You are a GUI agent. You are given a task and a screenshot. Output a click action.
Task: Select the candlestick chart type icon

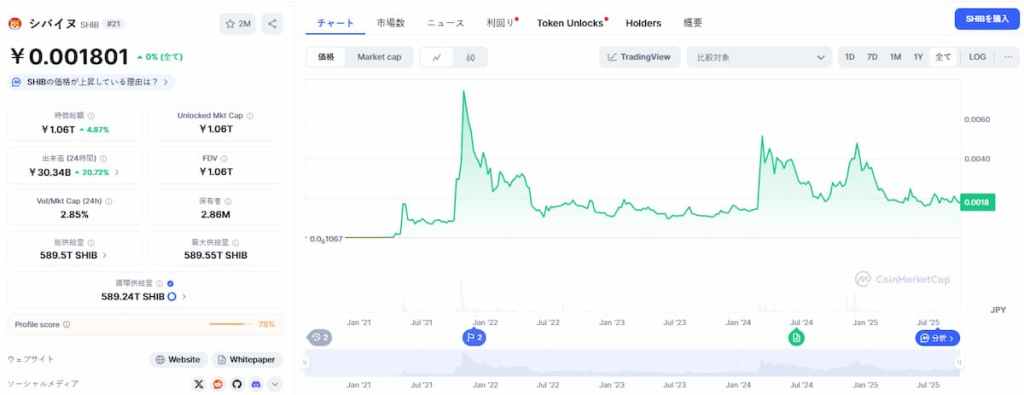pos(470,57)
